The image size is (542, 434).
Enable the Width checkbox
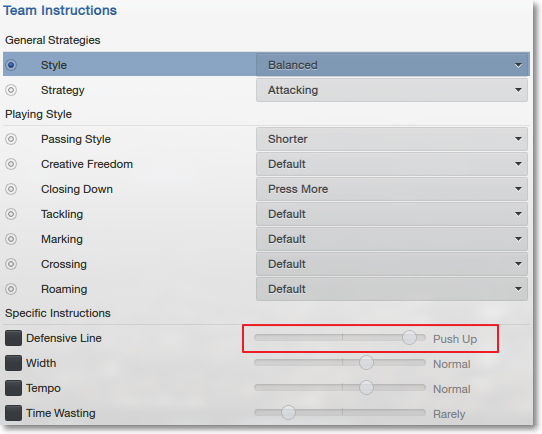[x=13, y=363]
